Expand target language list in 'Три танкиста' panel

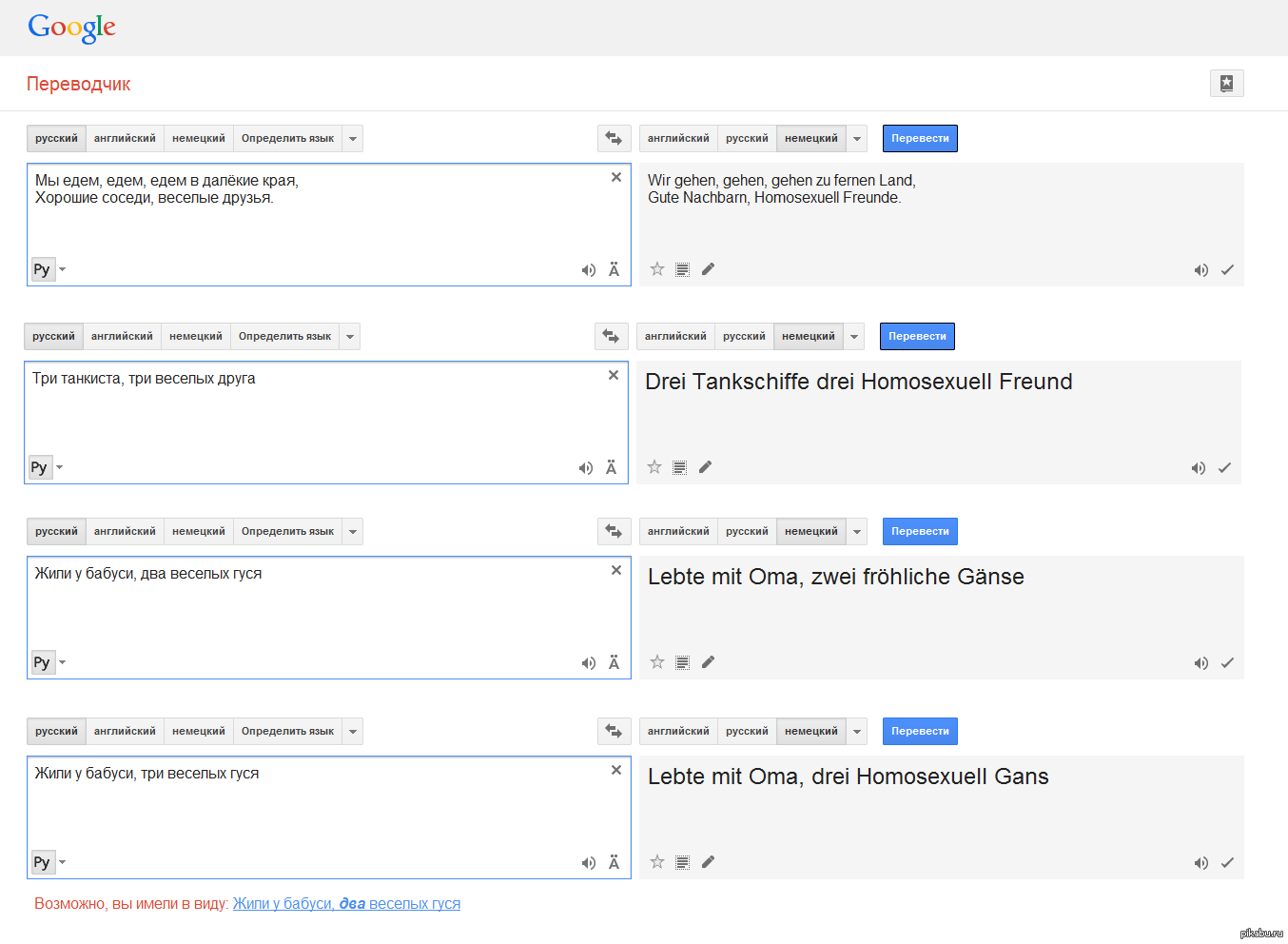[x=854, y=337]
